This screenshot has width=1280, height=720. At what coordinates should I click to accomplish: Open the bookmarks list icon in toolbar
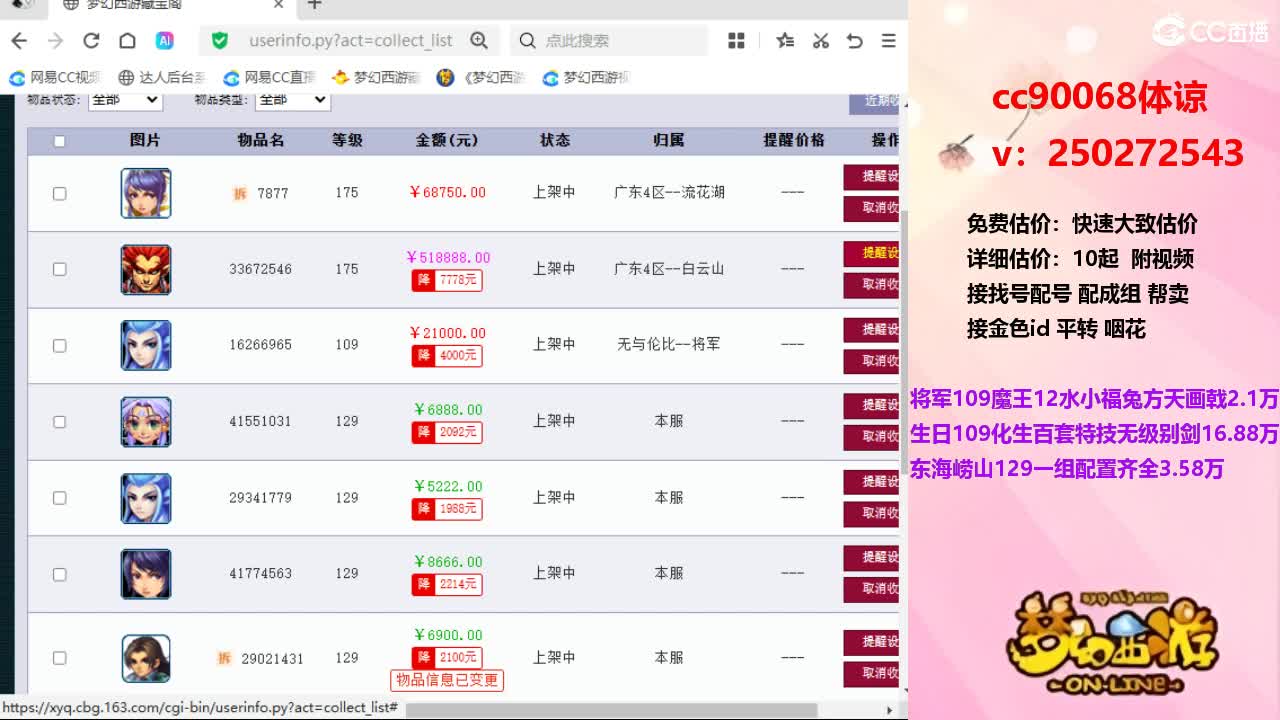785,40
